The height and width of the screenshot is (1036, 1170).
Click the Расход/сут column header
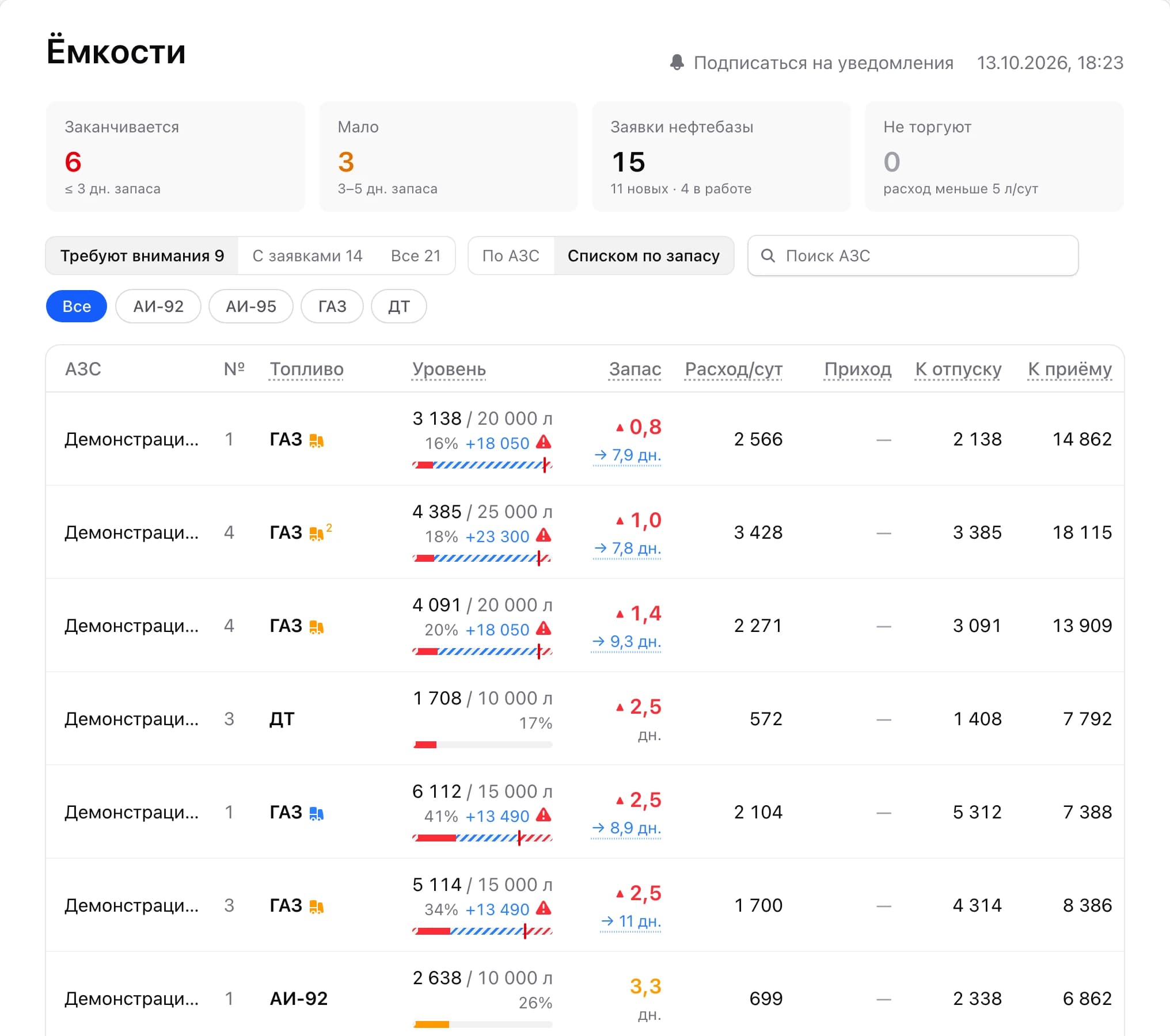[x=734, y=369]
